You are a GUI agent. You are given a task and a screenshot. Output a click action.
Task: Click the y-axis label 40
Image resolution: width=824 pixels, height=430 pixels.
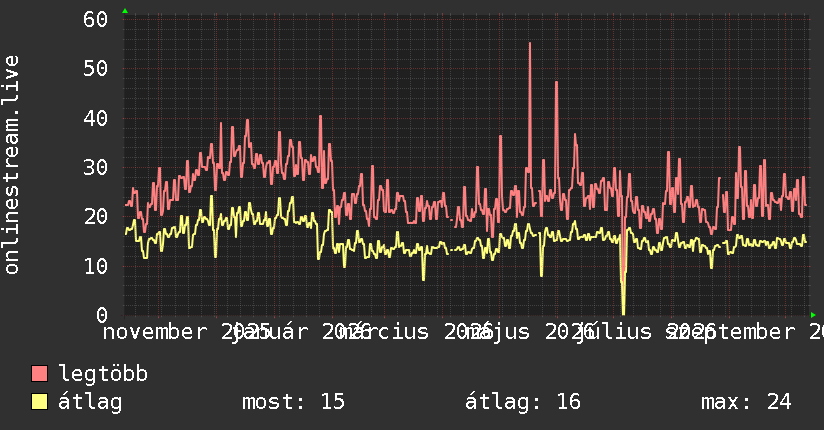pyautogui.click(x=95, y=118)
